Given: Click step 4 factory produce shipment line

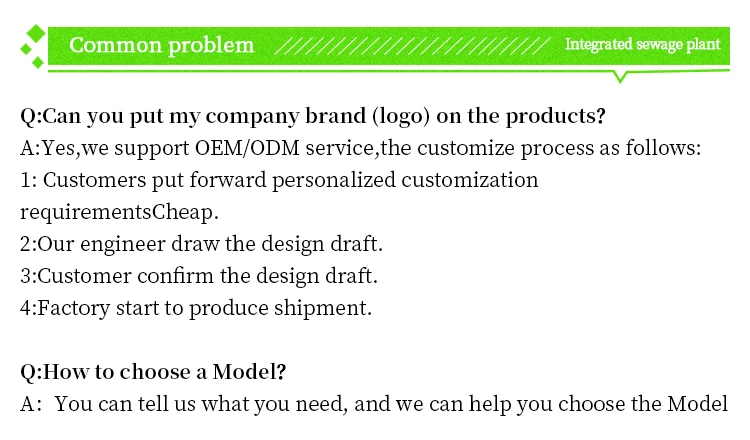Looking at the screenshot, I should [196, 308].
